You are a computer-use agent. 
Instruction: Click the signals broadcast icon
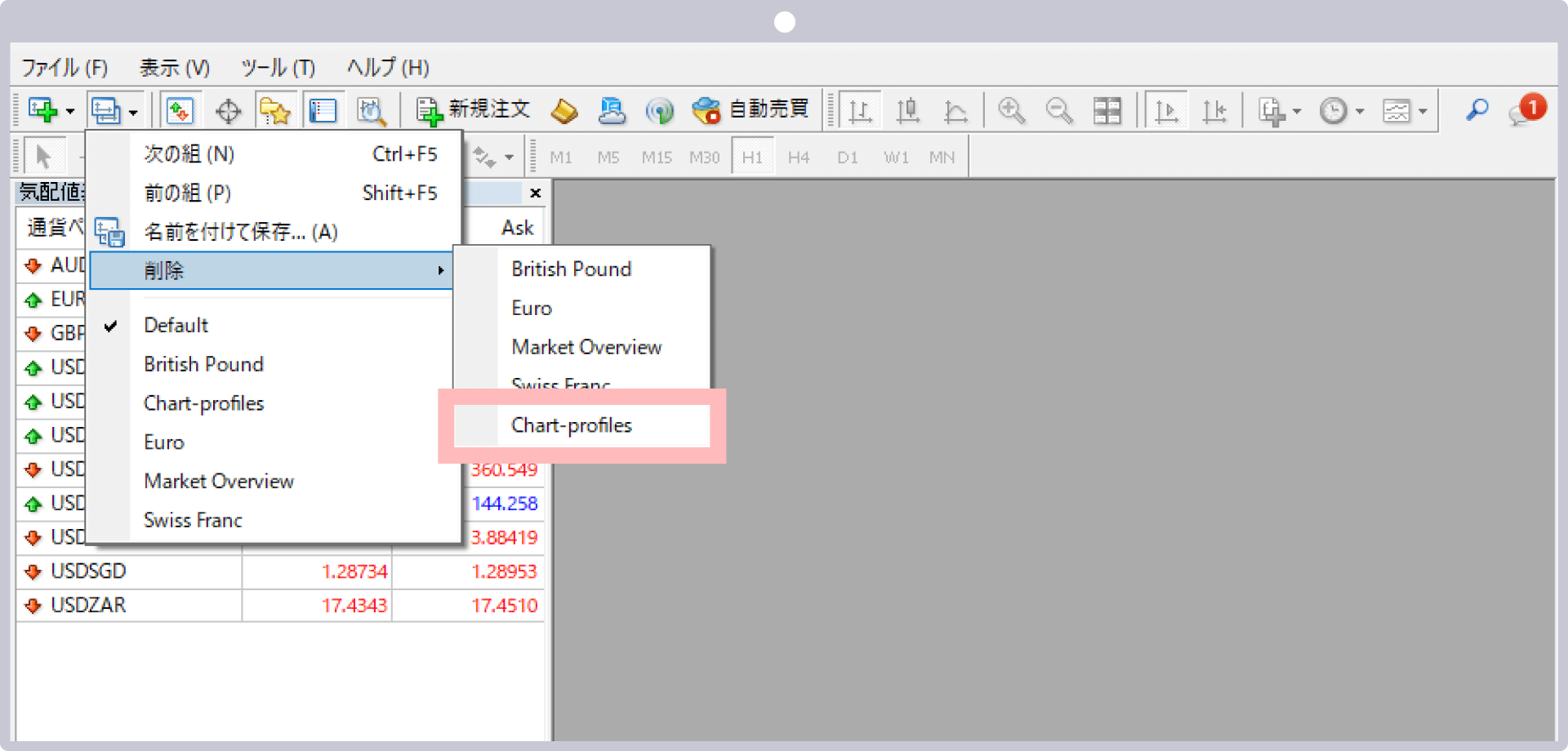[x=659, y=111]
